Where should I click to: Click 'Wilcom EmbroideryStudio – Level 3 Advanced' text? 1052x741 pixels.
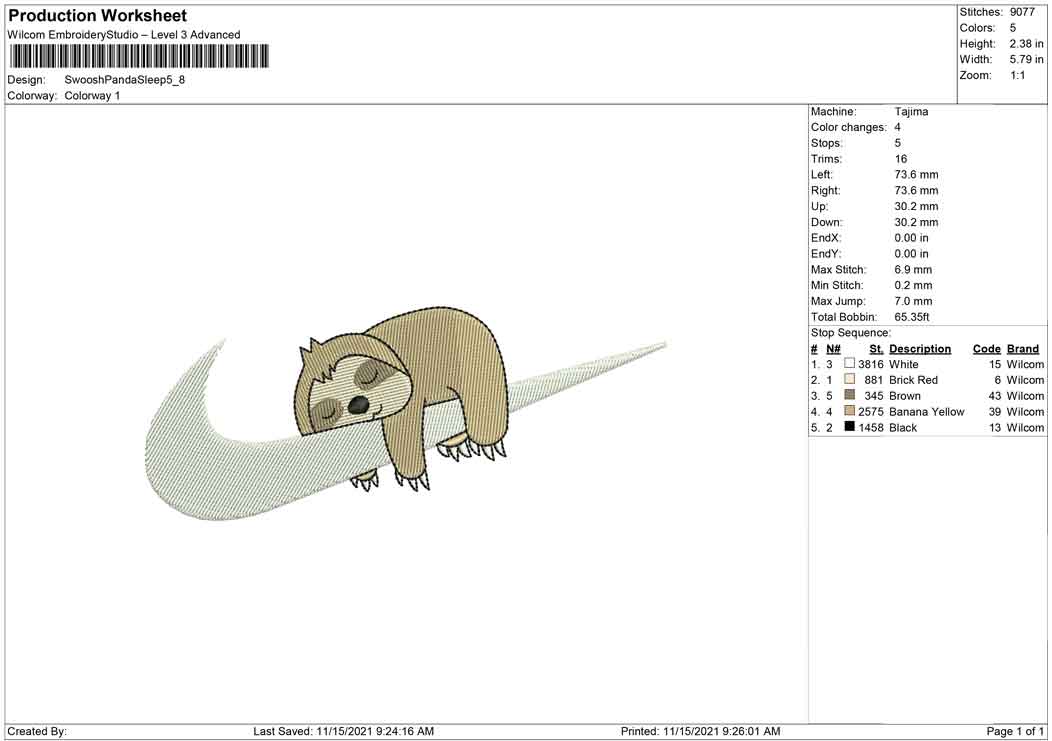click(123, 35)
